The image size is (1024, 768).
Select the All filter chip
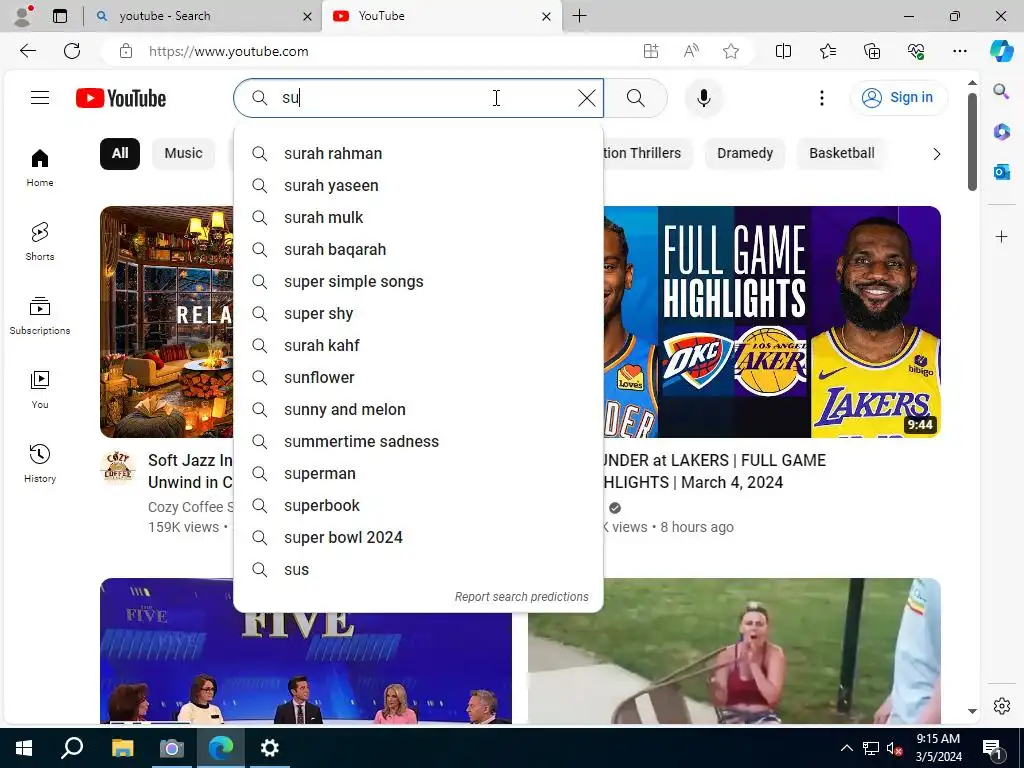click(x=120, y=153)
